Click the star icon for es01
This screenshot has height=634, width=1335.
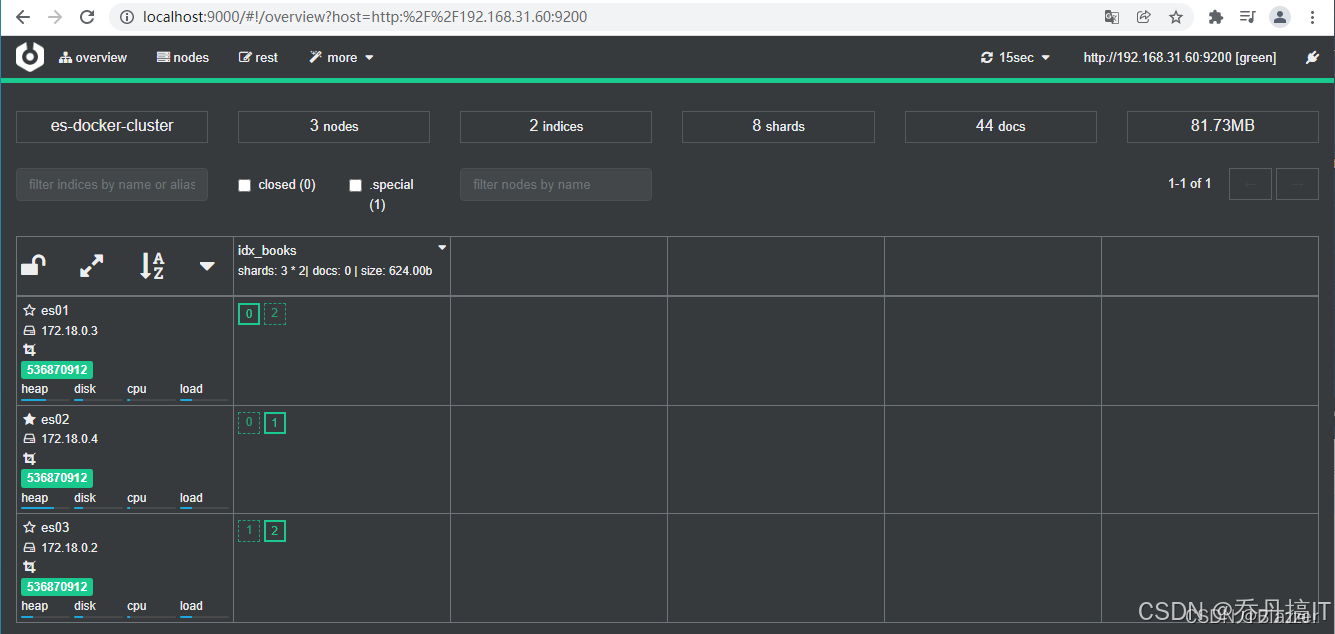[29, 311]
